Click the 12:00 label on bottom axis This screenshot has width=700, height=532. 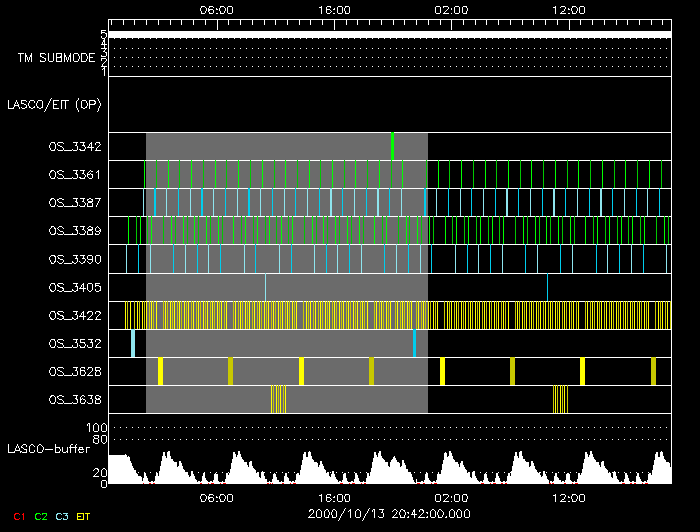(x=568, y=497)
